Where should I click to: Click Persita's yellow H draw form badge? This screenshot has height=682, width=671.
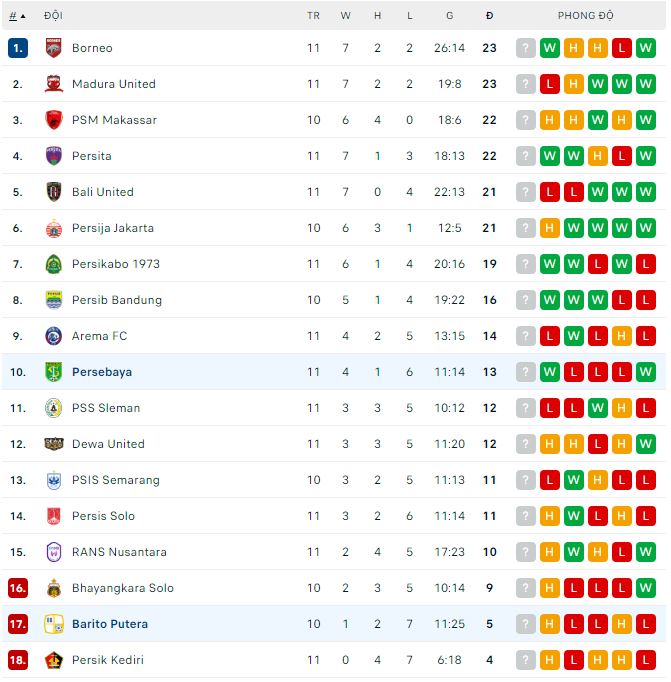click(598, 156)
